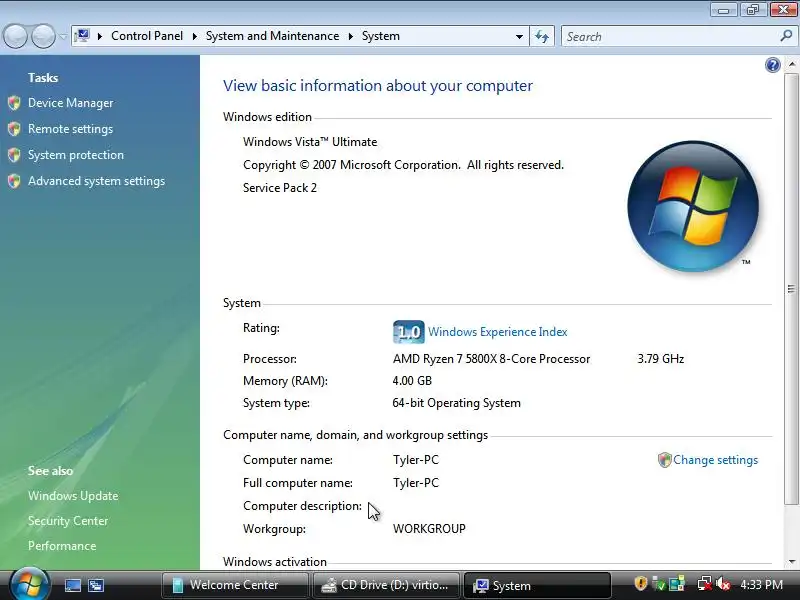Click the '64-bit Operating System' value
Viewport: 800px width, 600px height.
(457, 403)
